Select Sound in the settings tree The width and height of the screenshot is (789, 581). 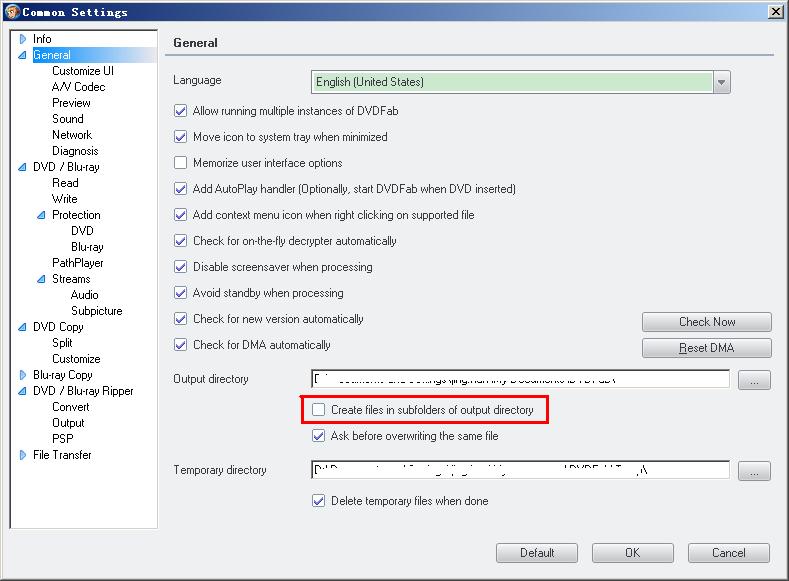coord(68,119)
